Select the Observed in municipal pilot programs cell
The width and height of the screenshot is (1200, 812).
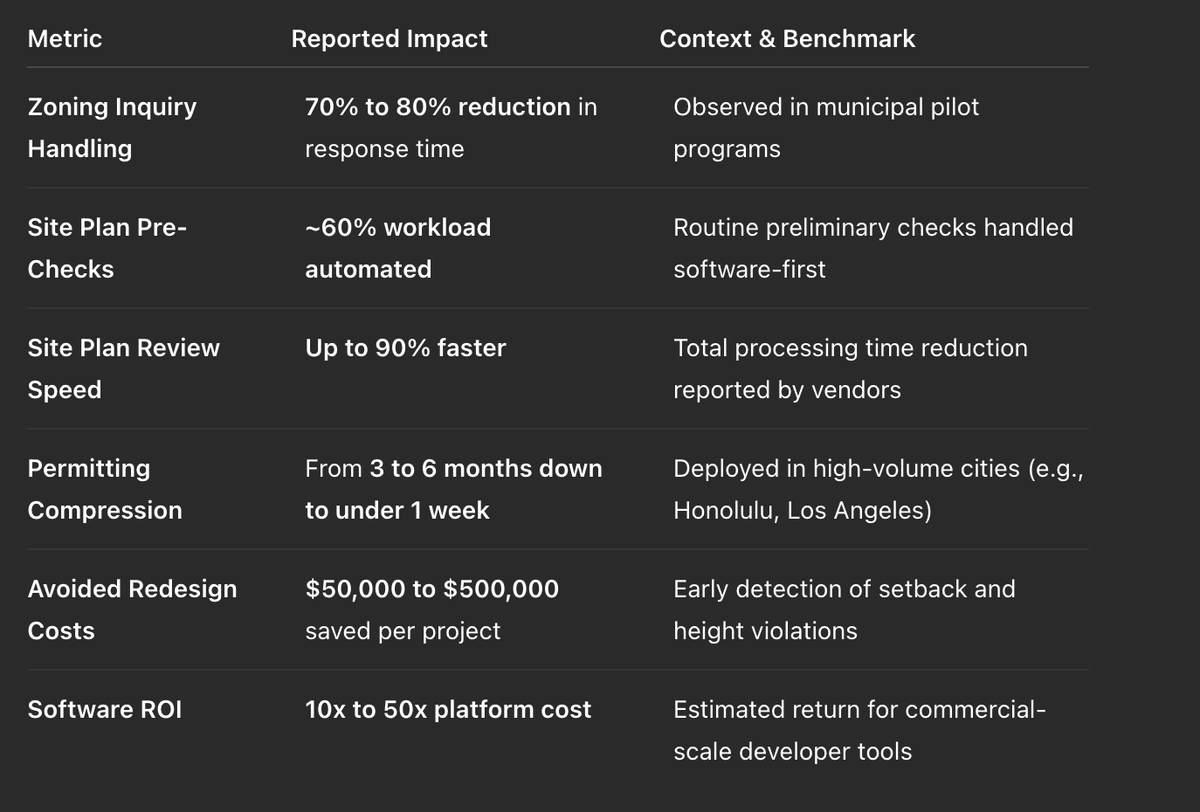[826, 128]
